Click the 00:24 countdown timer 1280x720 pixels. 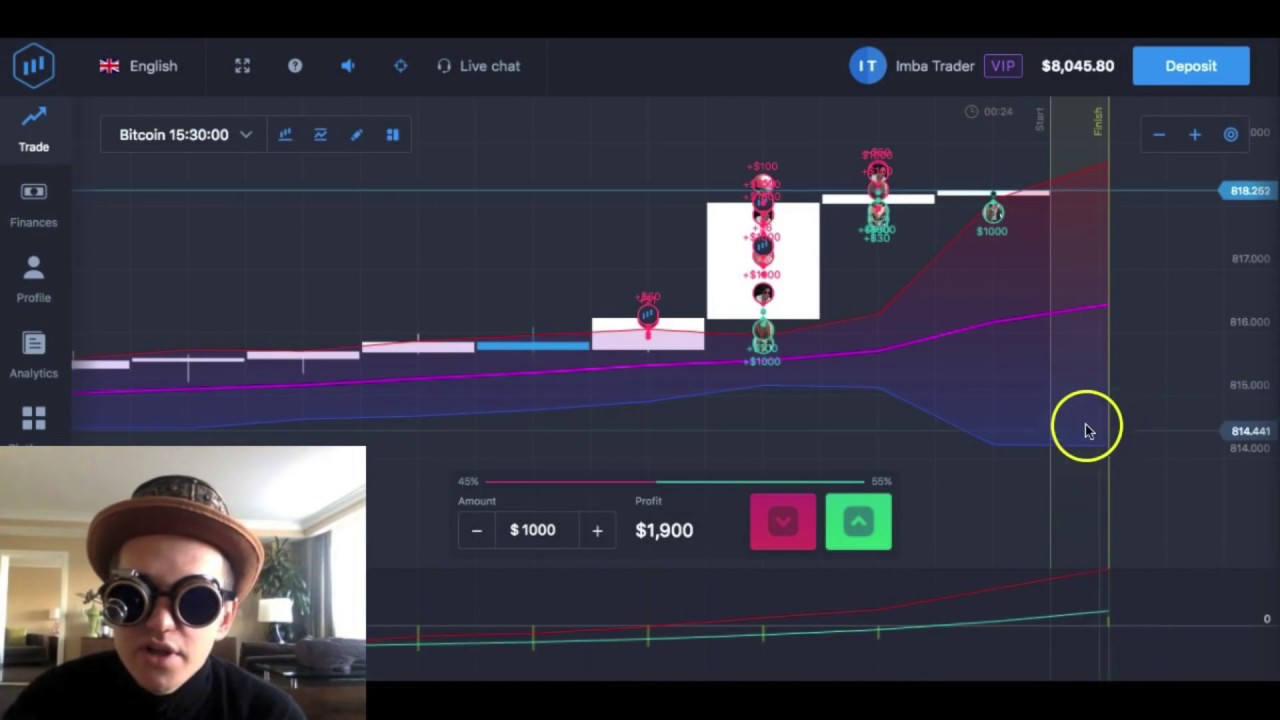click(989, 111)
